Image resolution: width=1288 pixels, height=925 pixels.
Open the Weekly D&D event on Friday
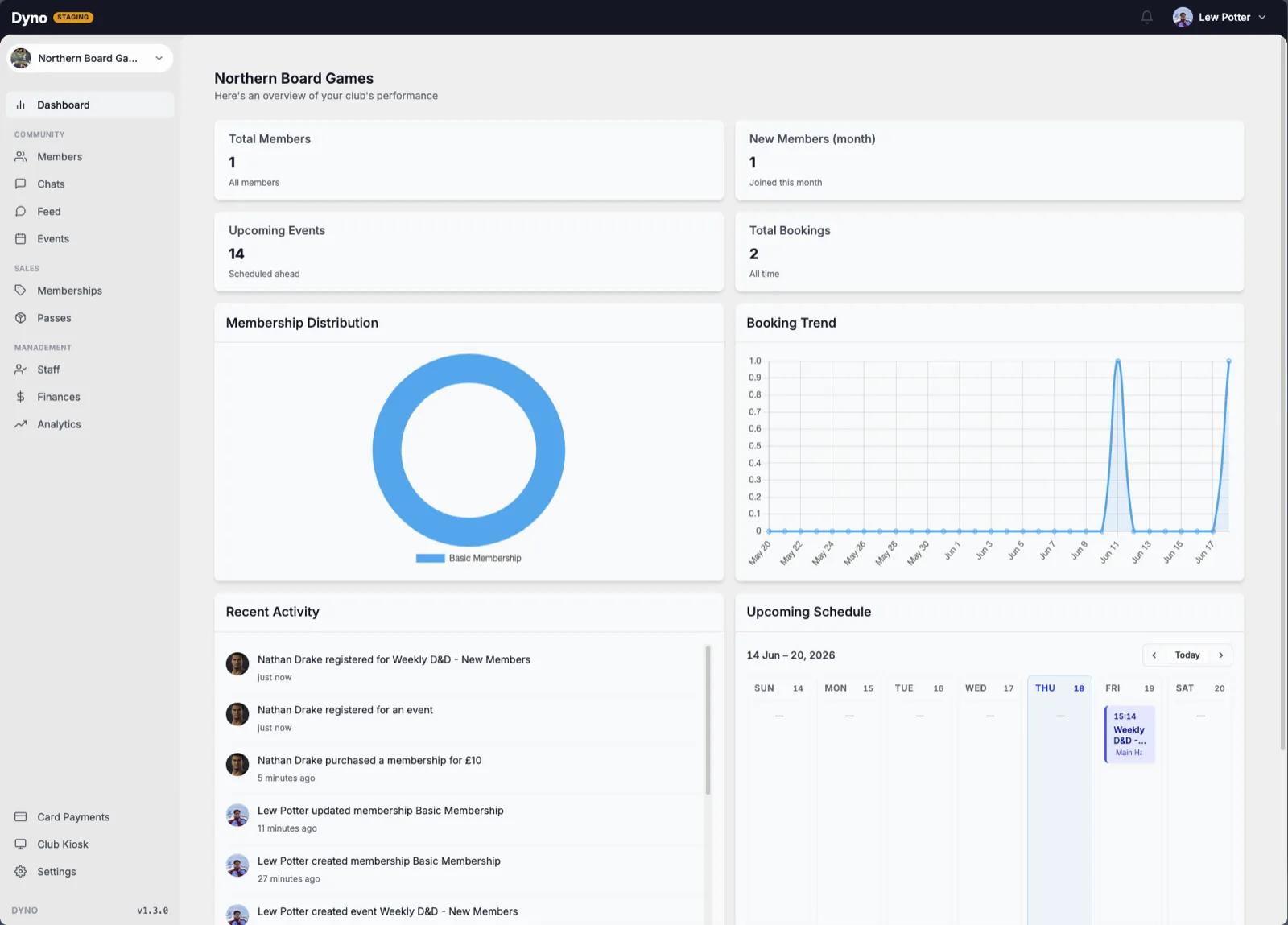[x=1129, y=734]
